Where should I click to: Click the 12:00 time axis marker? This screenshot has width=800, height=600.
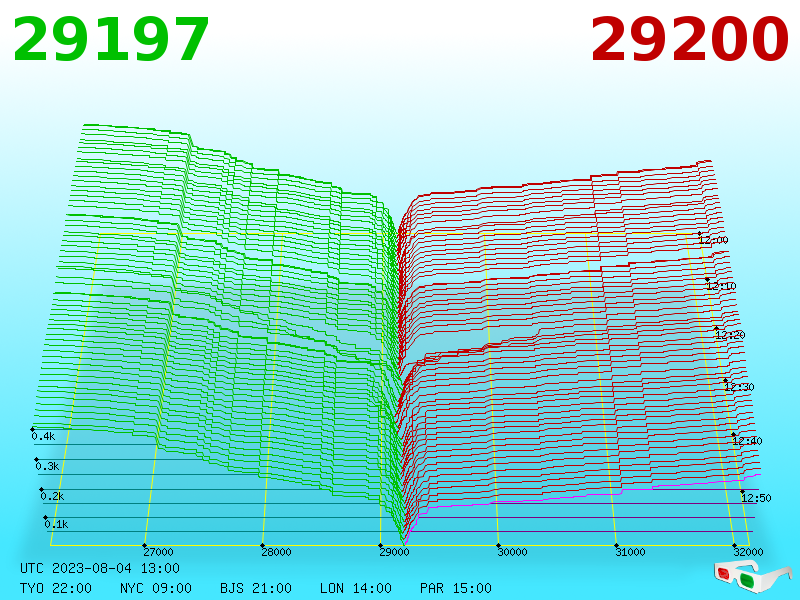pyautogui.click(x=713, y=240)
